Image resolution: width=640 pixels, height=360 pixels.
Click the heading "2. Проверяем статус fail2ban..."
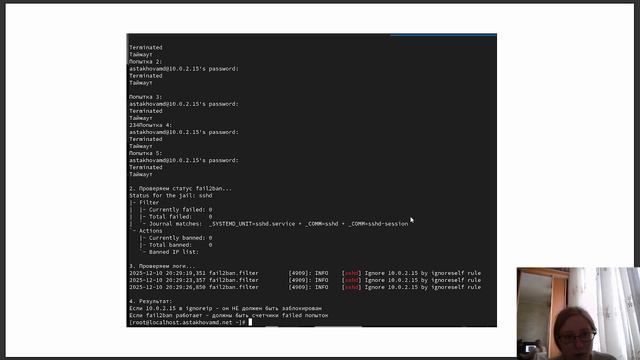[x=180, y=189]
